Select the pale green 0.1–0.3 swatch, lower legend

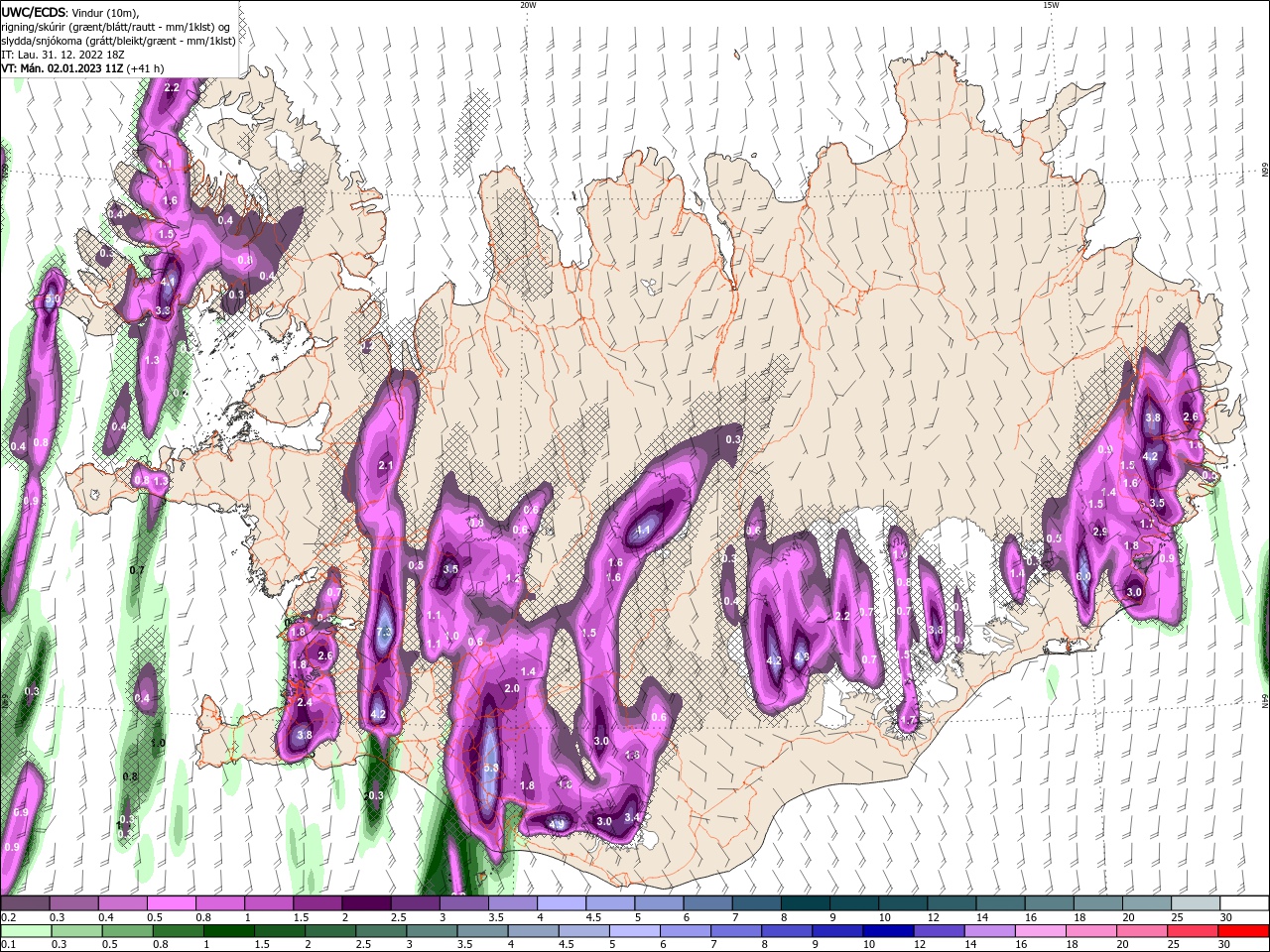tap(25, 931)
